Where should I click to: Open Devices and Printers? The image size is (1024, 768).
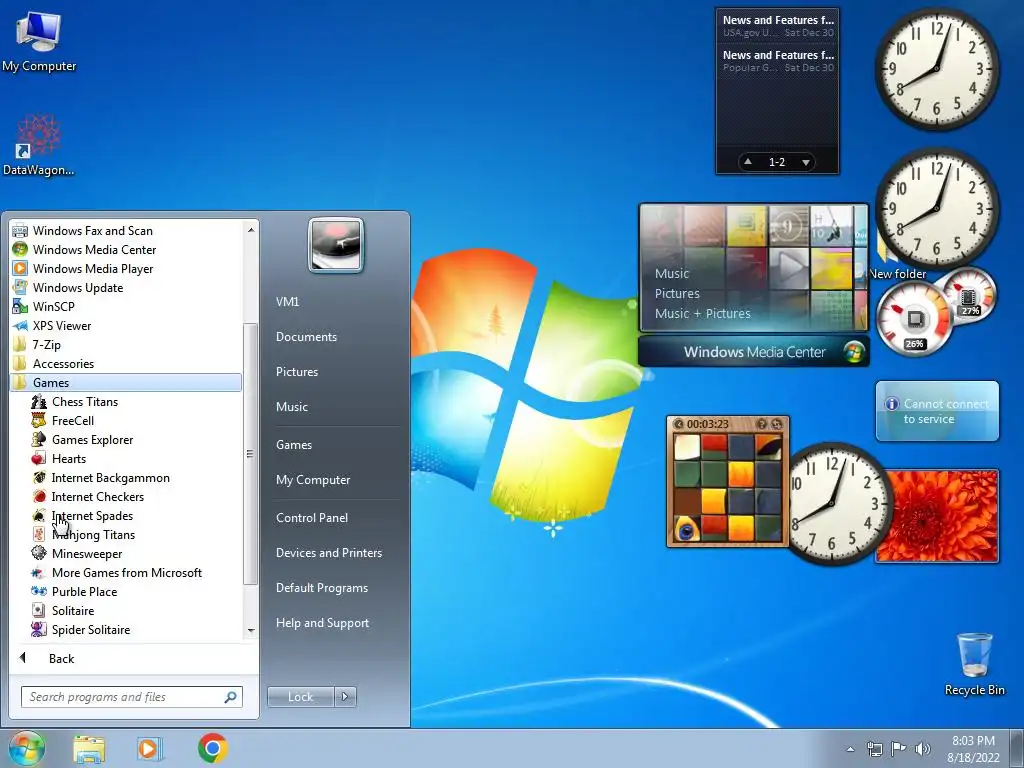coord(328,552)
